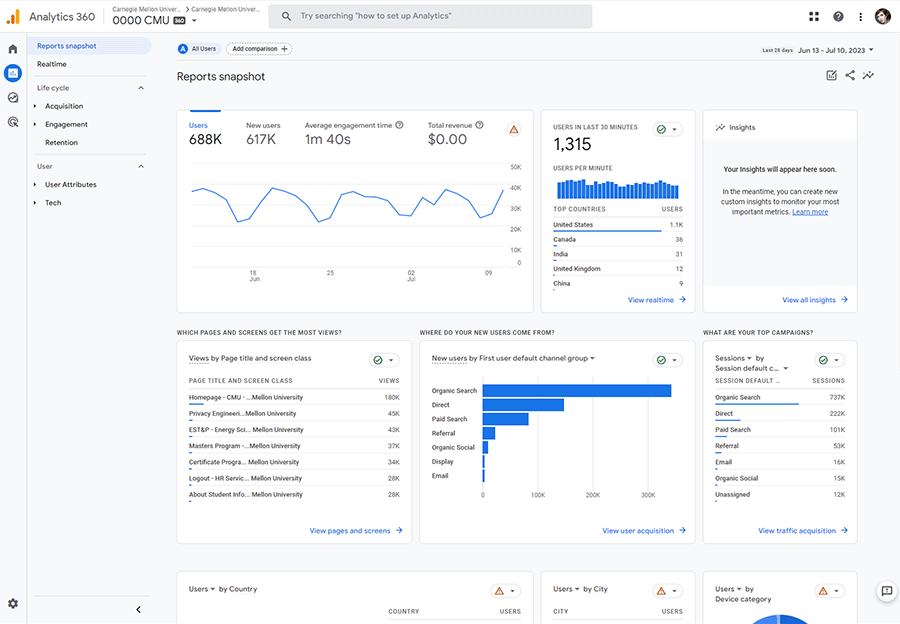The width and height of the screenshot is (900, 624).
Task: Collapse the Life cycle section
Action: coord(141,88)
